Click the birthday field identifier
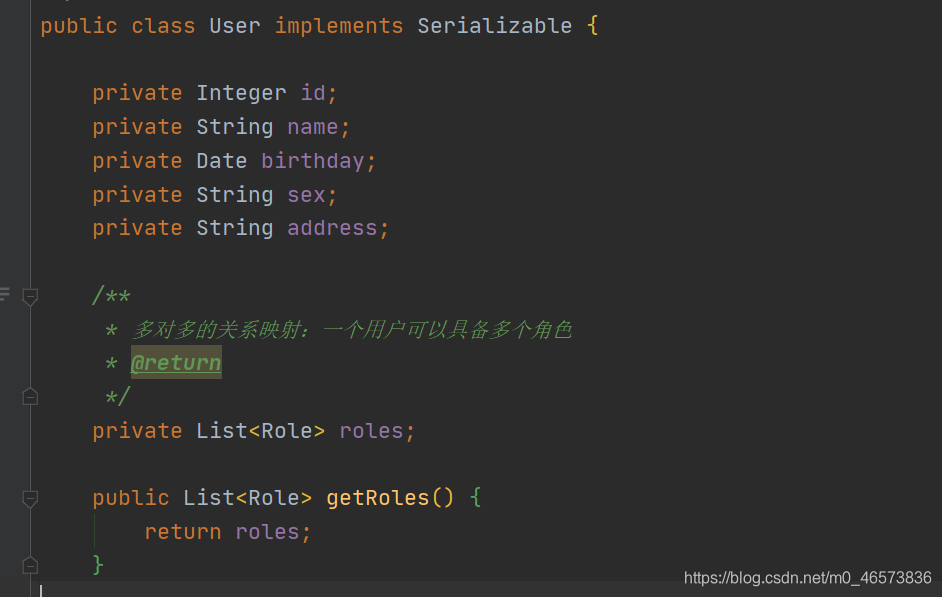 [x=312, y=161]
